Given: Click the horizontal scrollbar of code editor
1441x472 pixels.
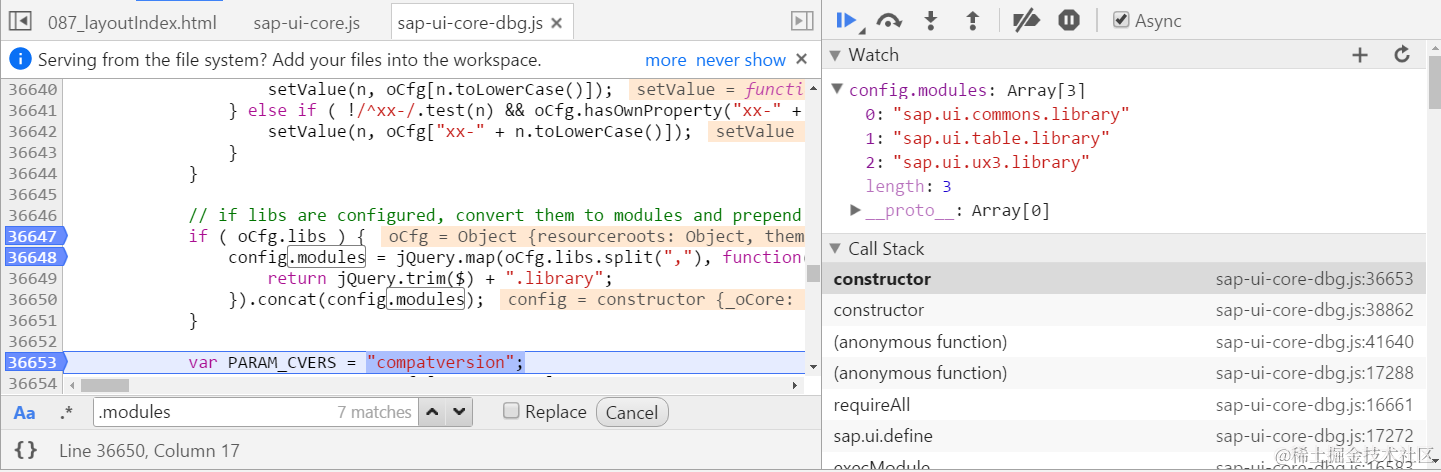Looking at the screenshot, I should (105, 384).
